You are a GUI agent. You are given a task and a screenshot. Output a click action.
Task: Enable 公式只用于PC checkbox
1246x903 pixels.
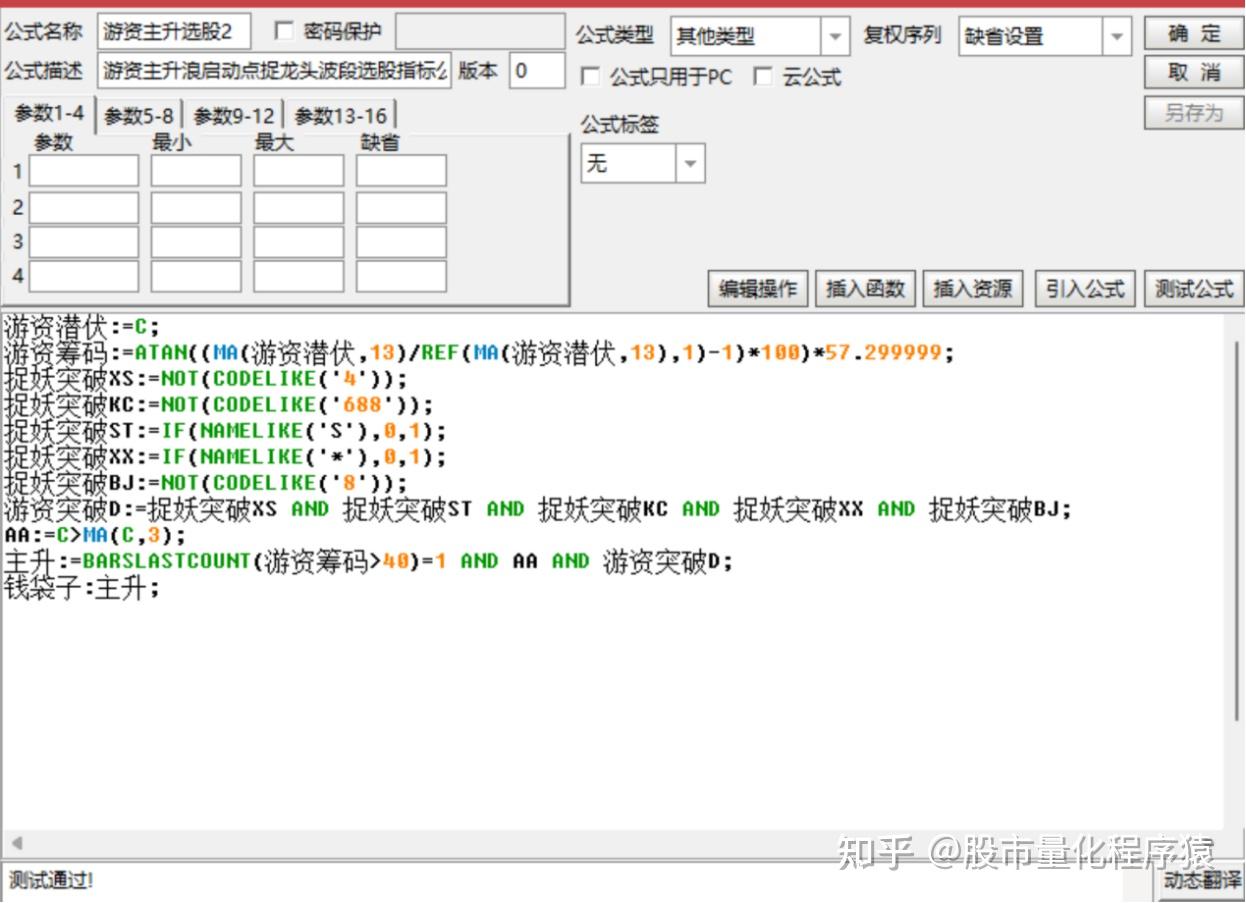[x=591, y=77]
